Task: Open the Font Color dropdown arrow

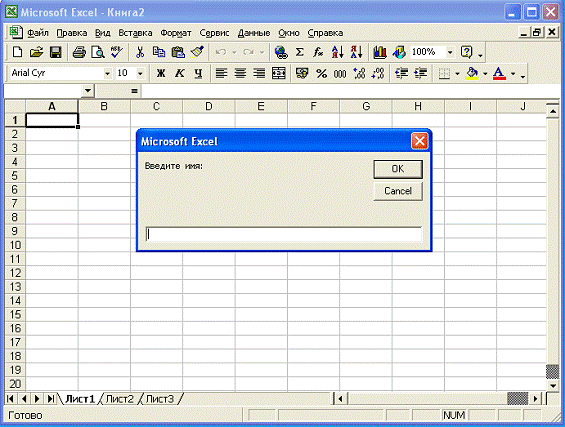Action: 513,74
